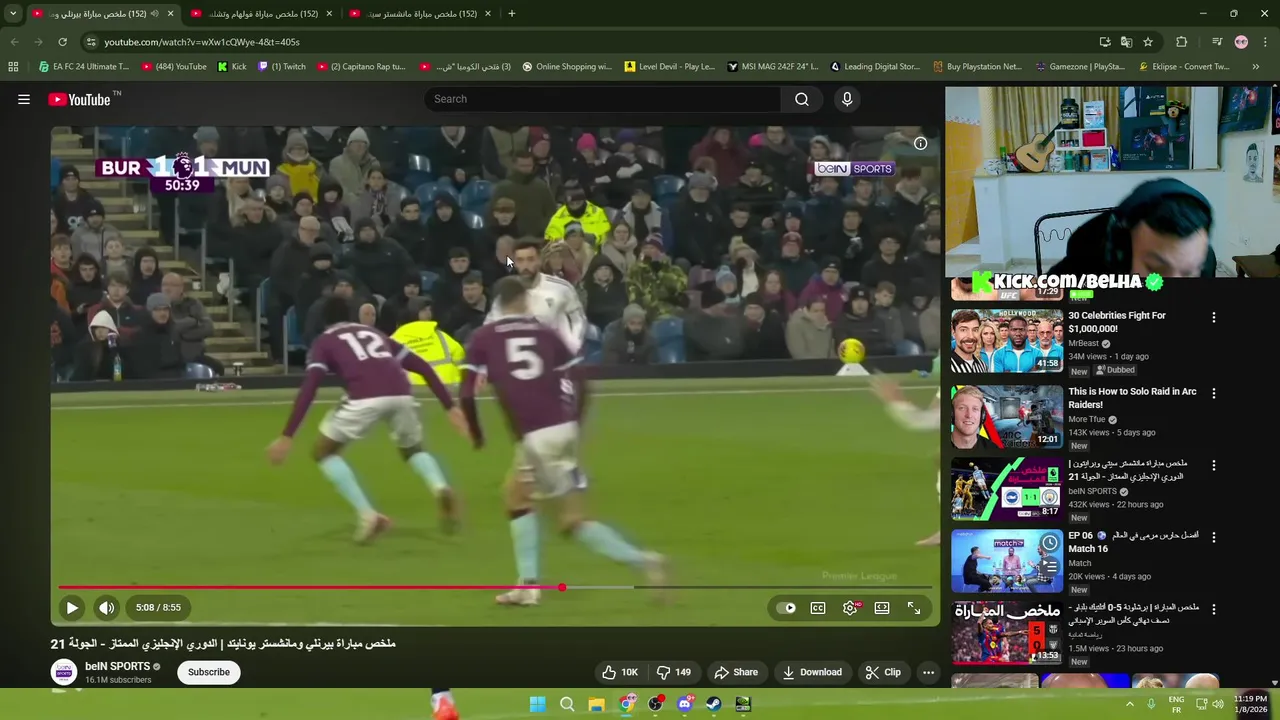The height and width of the screenshot is (720, 1280).
Task: Open the Match 16 EP 06 thumbnail
Action: click(x=1007, y=561)
